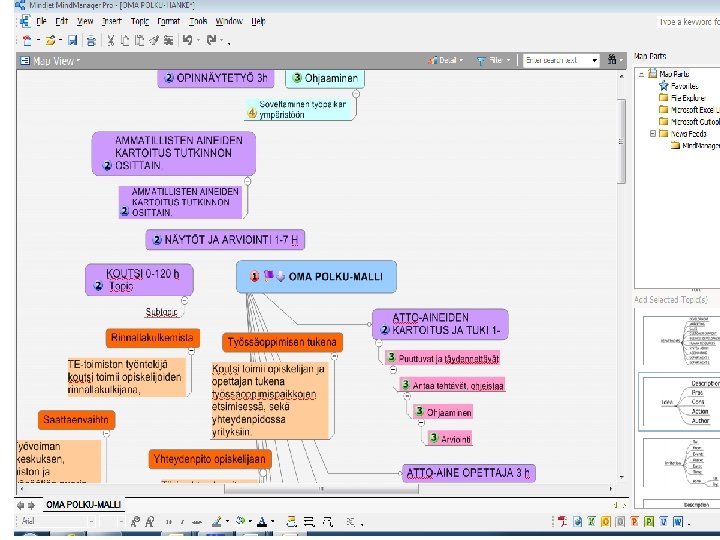Click the Export to PDF icon
This screenshot has width=720, height=540.
562,521
